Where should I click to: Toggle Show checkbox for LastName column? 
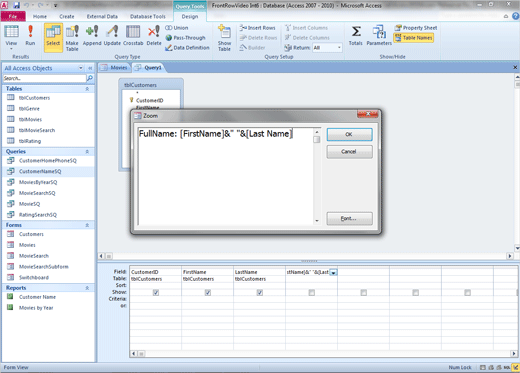(260, 292)
